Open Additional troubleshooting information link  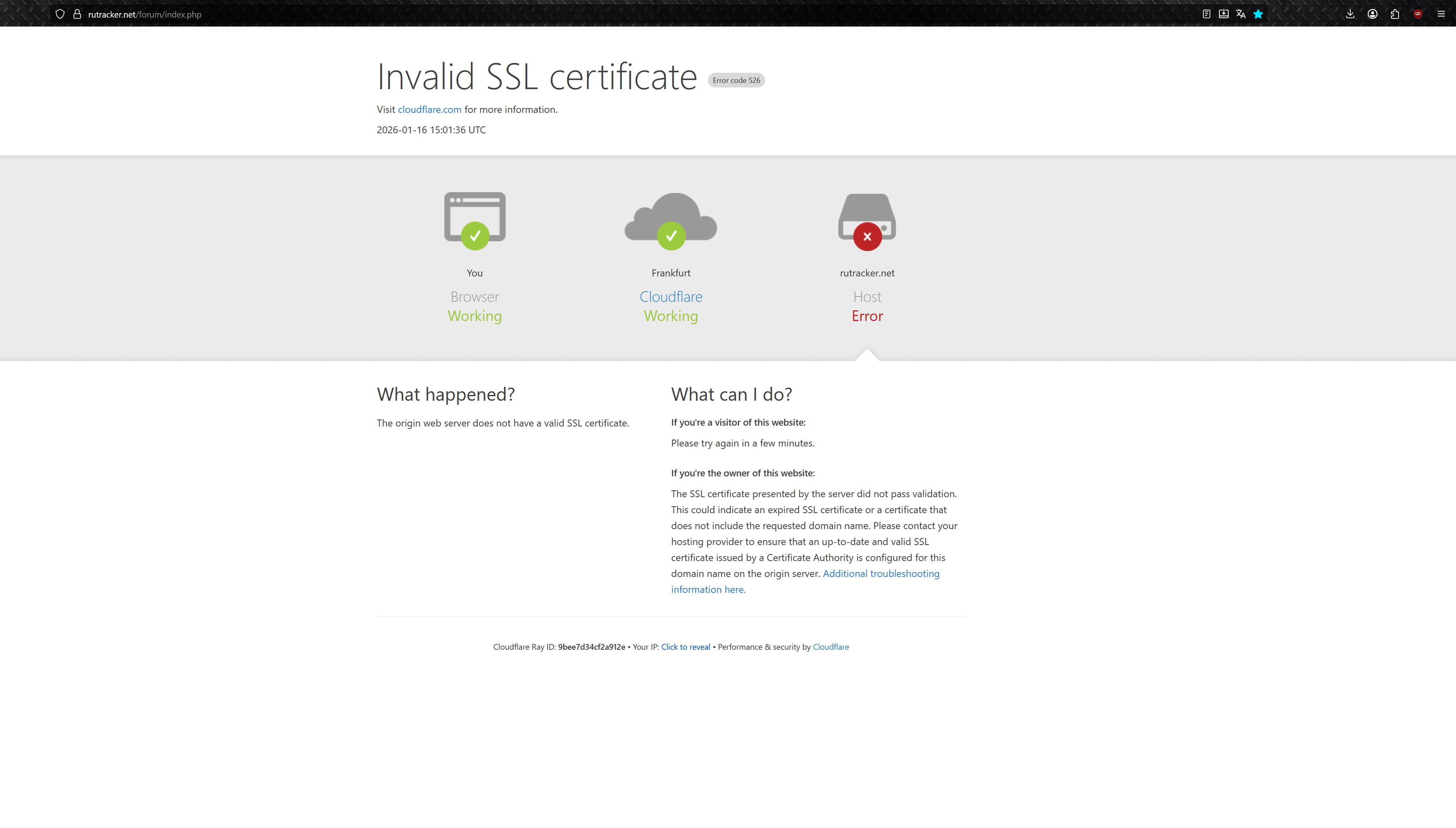tap(881, 573)
